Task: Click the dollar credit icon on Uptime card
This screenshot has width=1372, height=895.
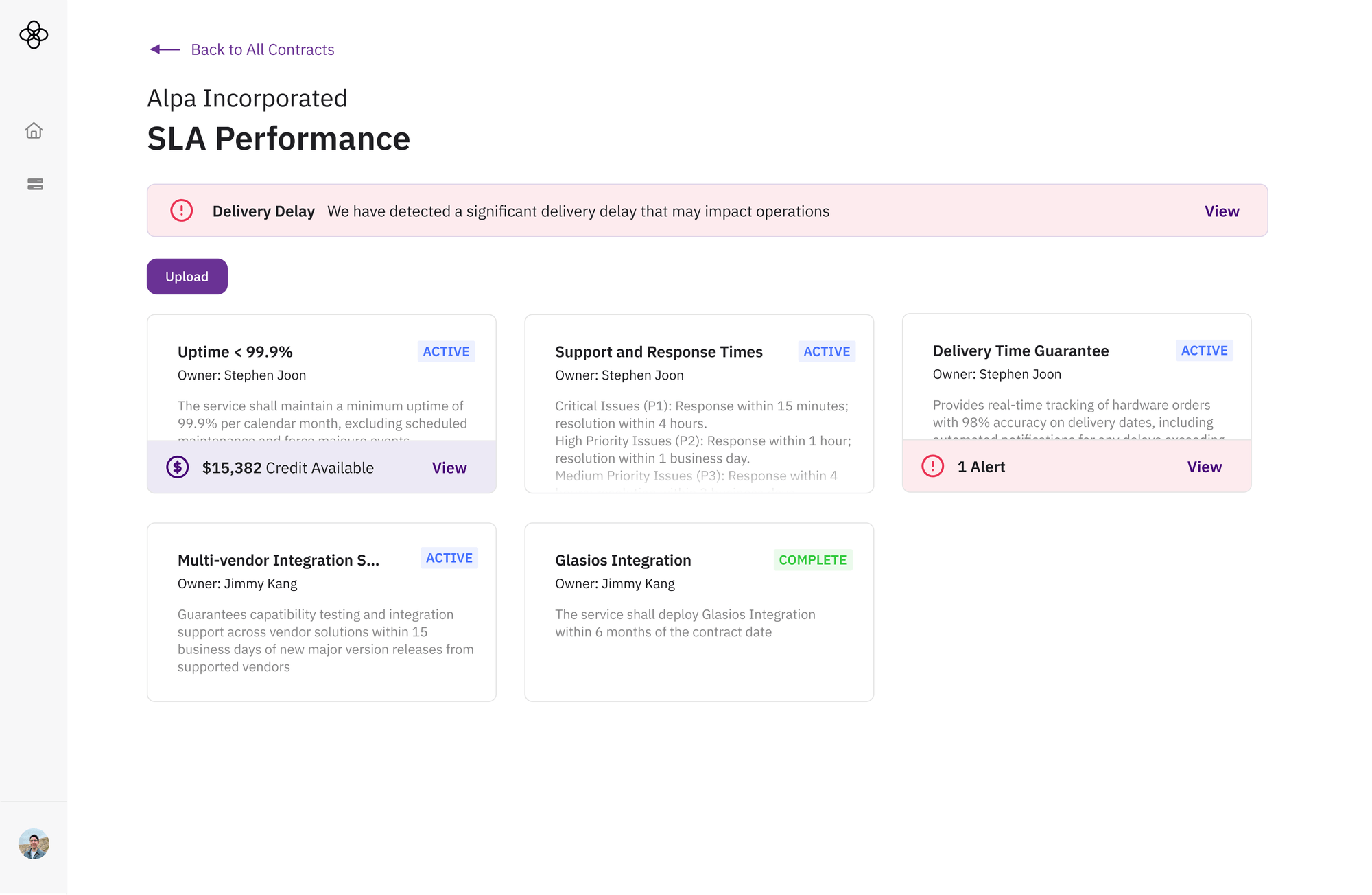Action: coord(178,467)
